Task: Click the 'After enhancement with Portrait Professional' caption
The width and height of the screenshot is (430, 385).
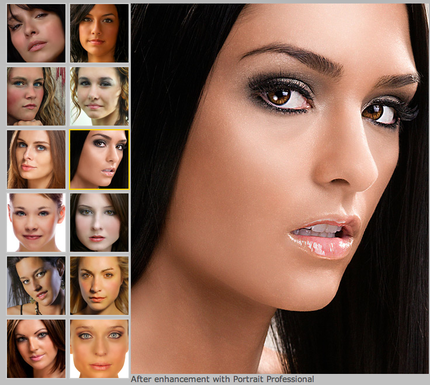Action: point(222,379)
